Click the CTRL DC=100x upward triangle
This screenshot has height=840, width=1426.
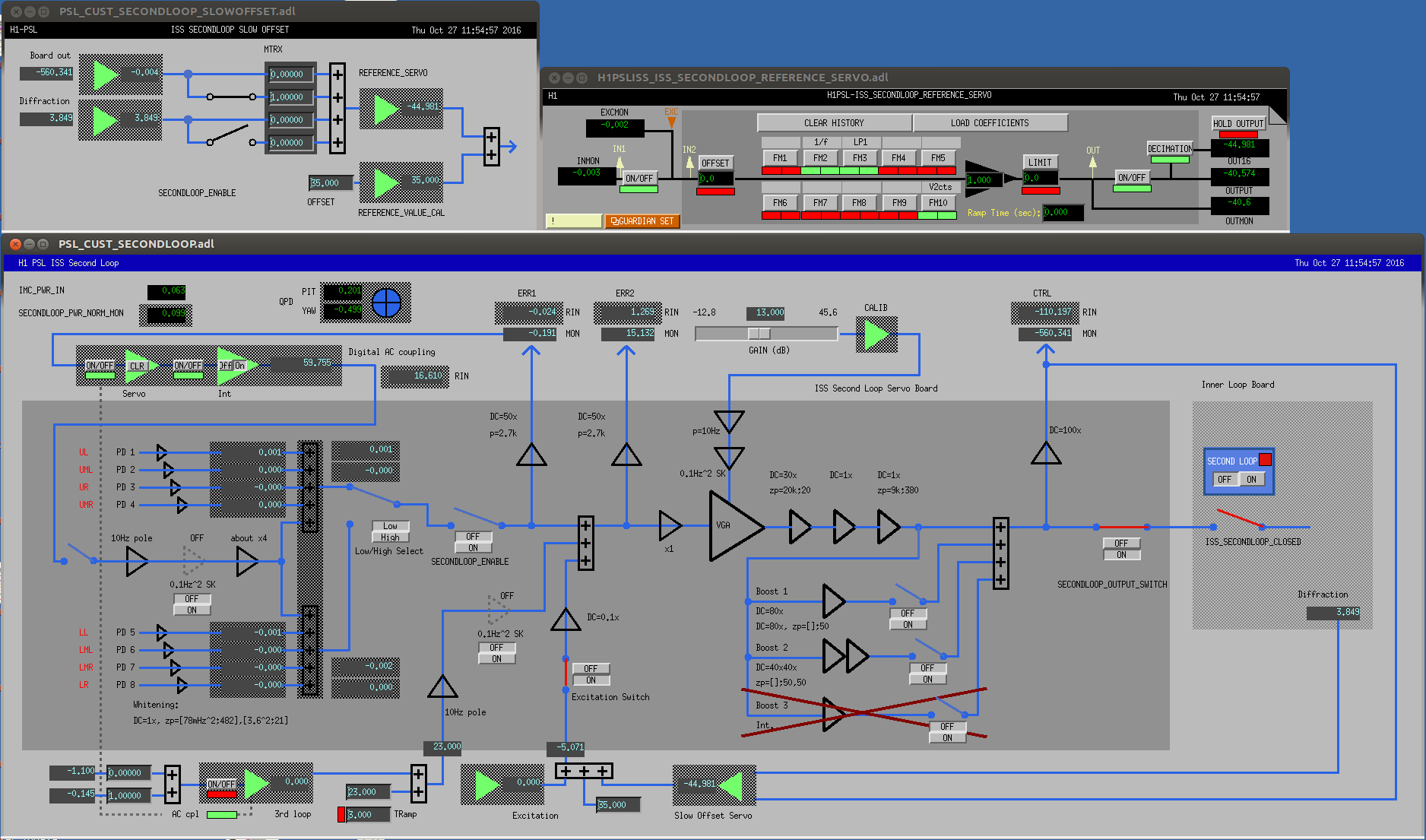pos(1046,453)
